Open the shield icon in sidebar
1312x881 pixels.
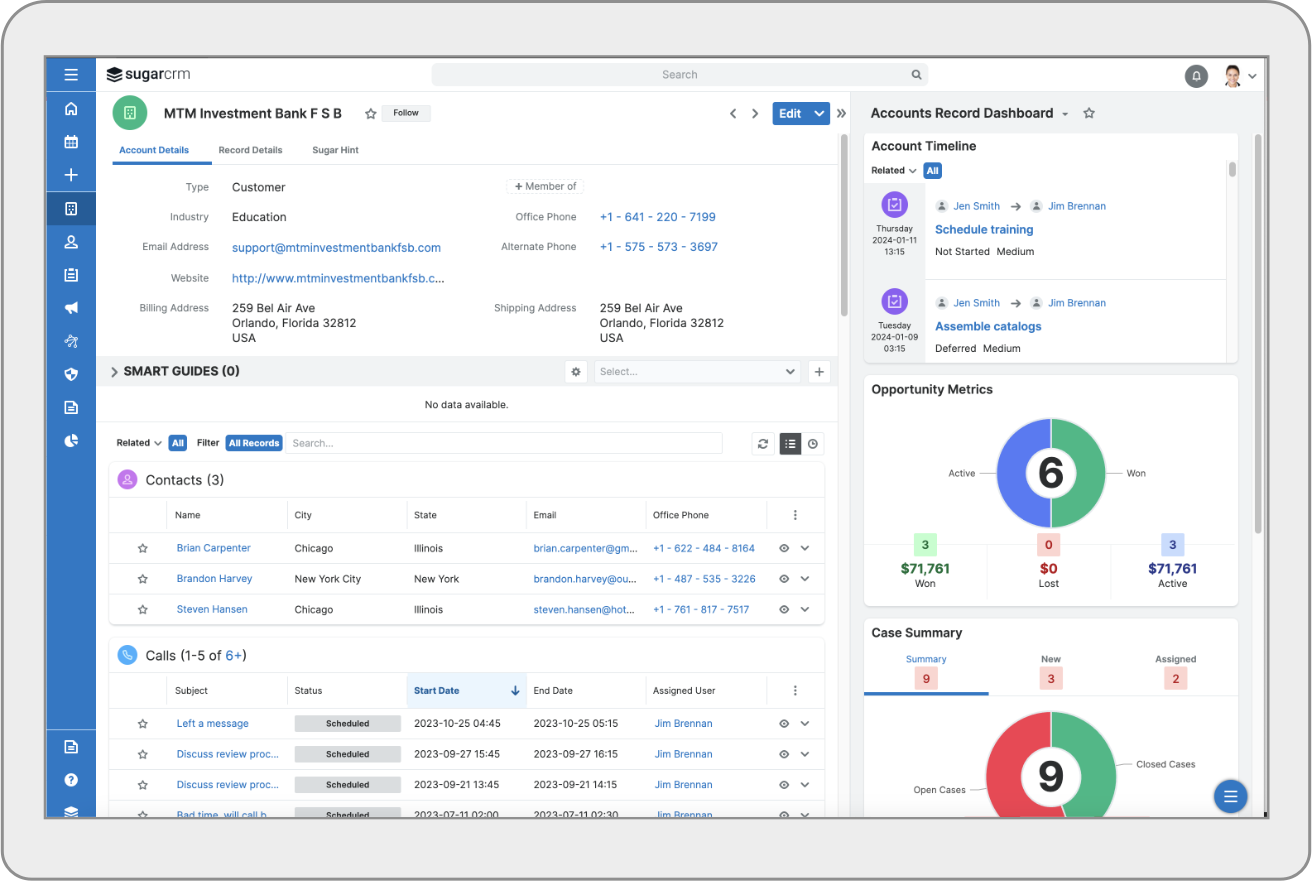[x=71, y=374]
